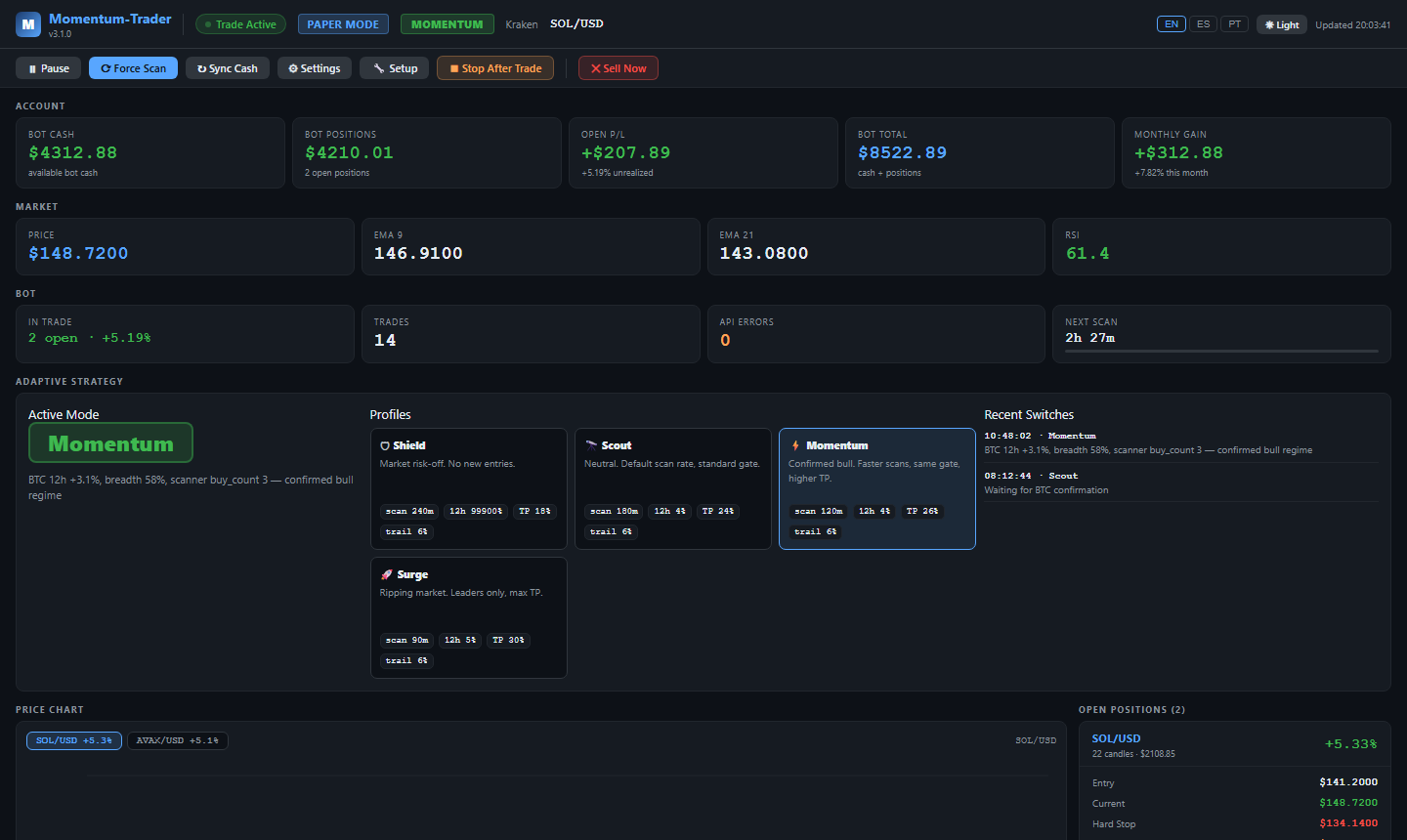Click the v3.1.0 version label
Screen dimensions: 1407x840
click(60, 34)
